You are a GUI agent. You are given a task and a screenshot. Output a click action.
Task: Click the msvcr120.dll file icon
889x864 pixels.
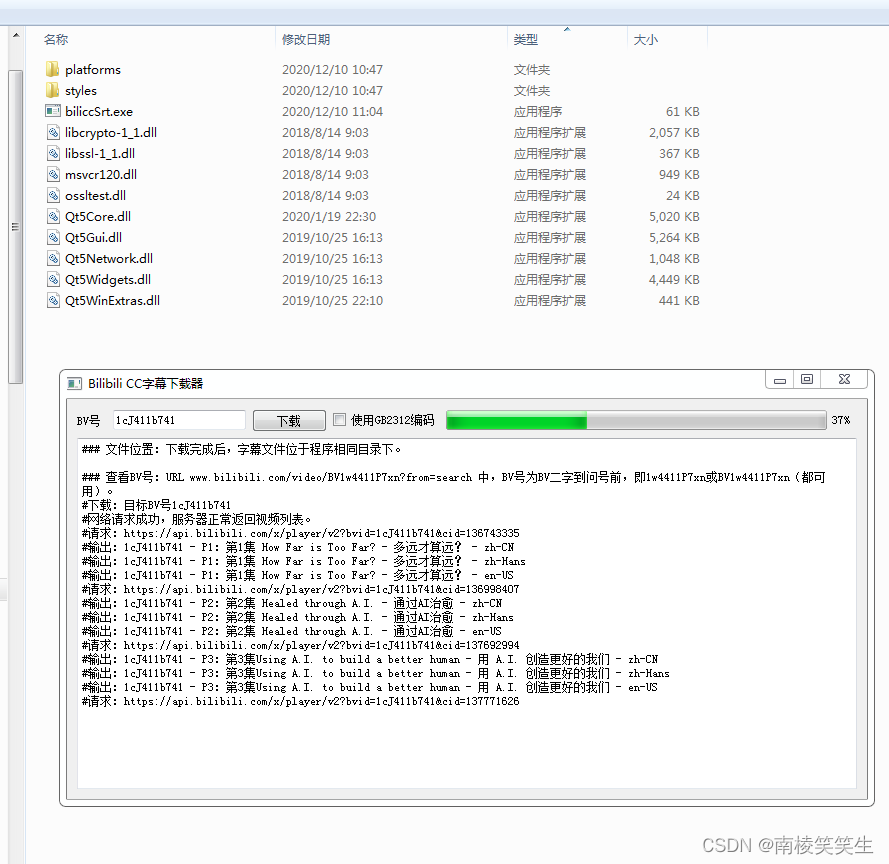coord(53,174)
